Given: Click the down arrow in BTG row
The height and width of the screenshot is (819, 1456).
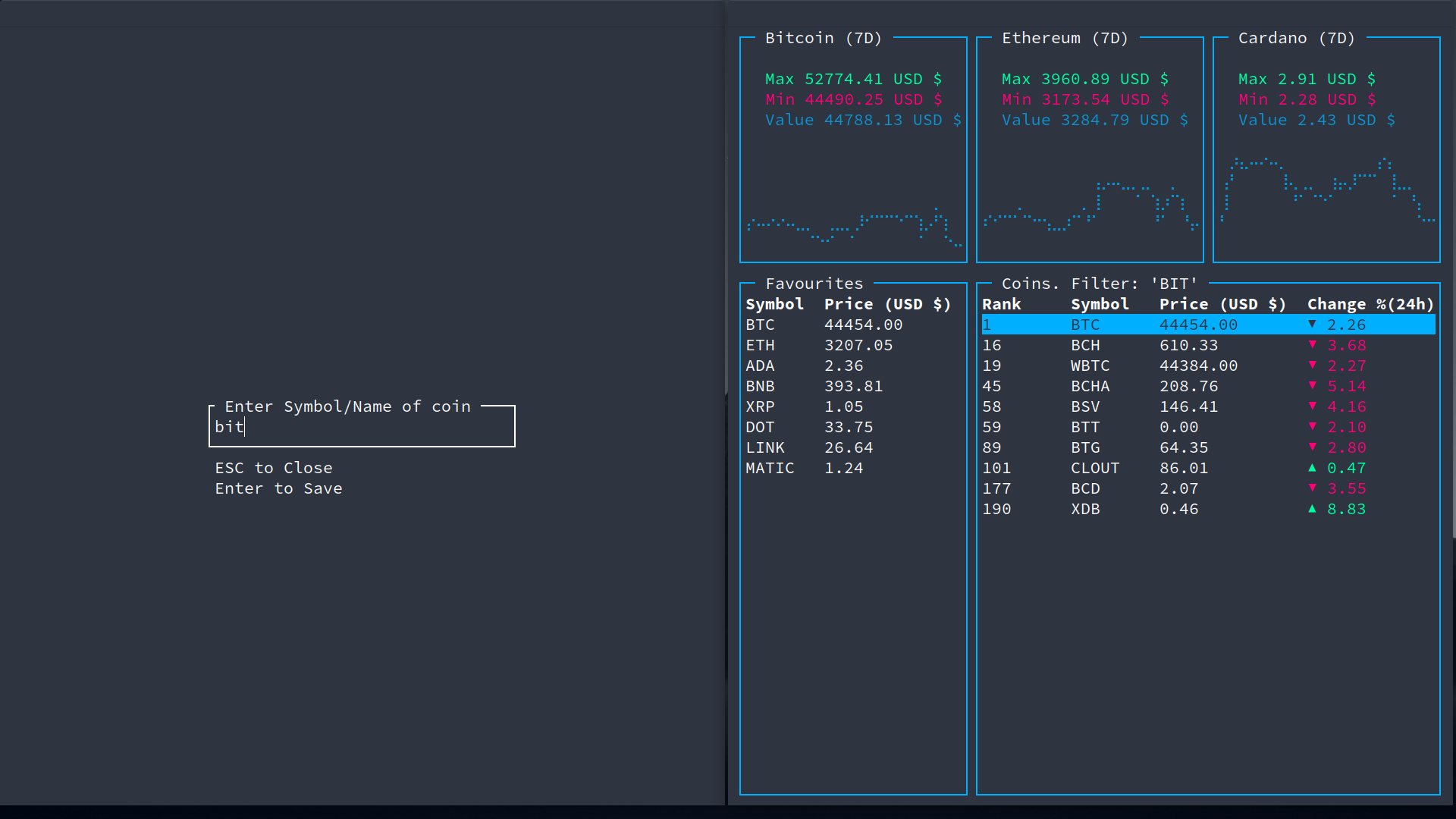Looking at the screenshot, I should click(x=1312, y=447).
